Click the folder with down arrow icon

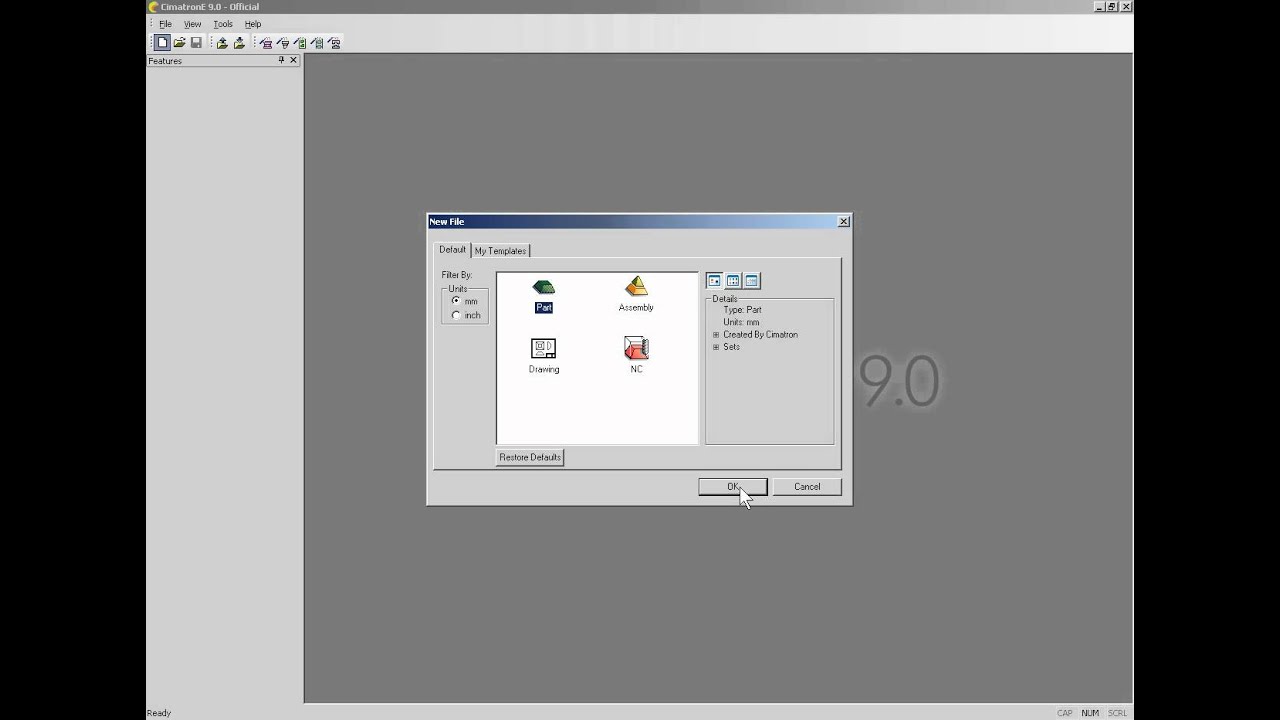point(239,43)
